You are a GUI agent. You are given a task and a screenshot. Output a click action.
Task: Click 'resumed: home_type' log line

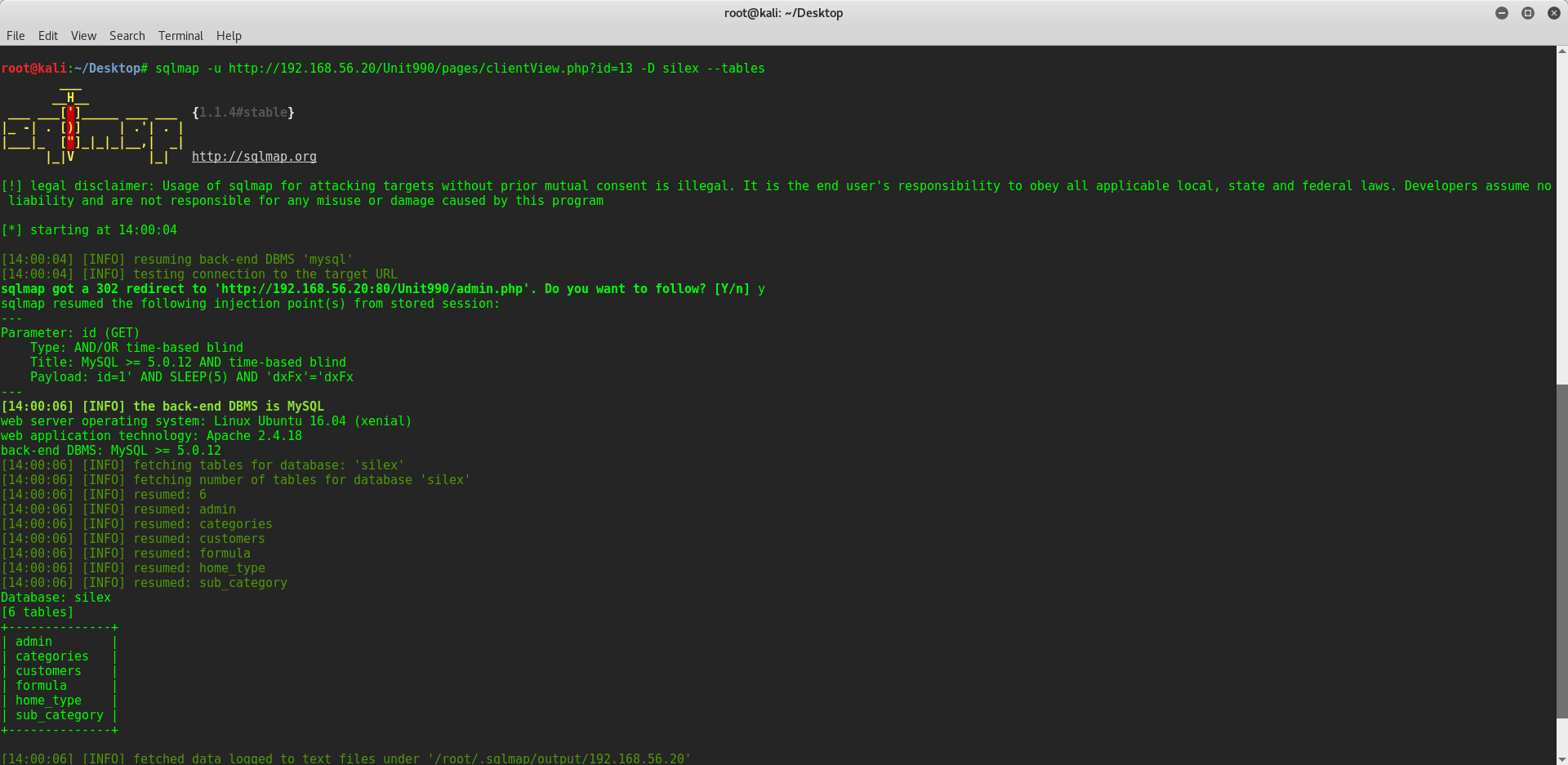(x=133, y=568)
